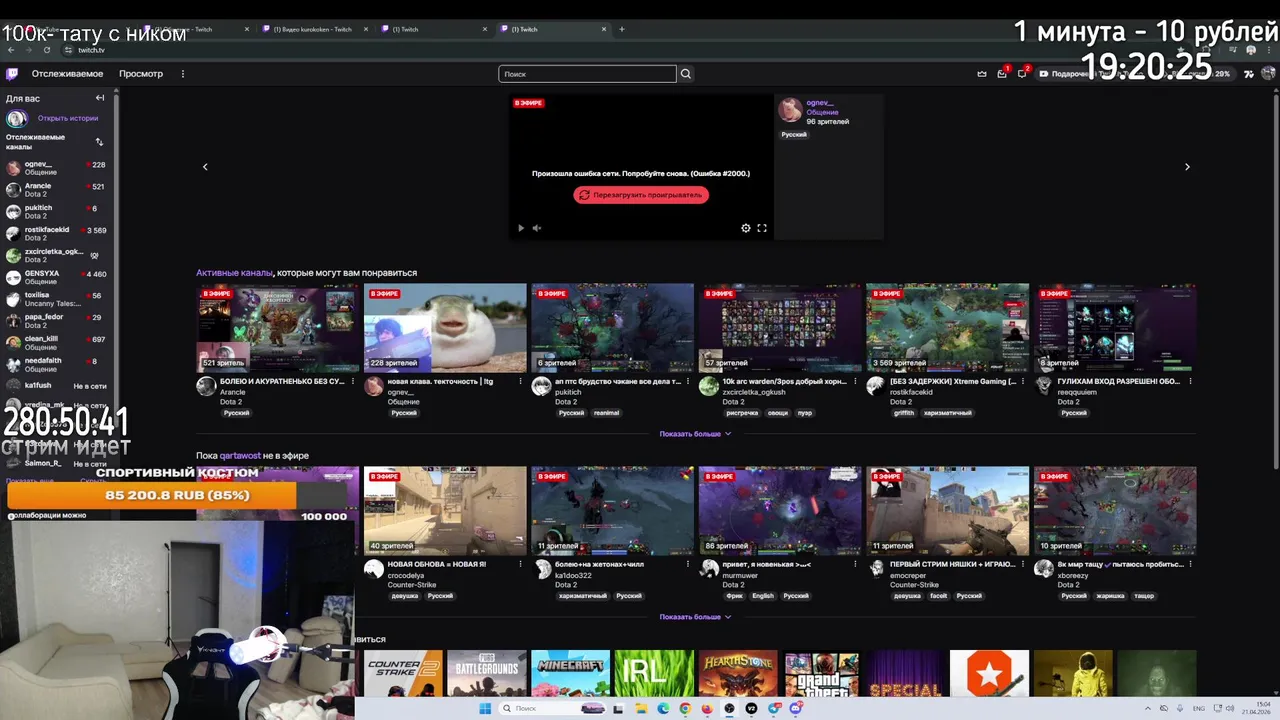Click the Arancle avatar under stream card
This screenshot has height=720, width=1280.
206,386
